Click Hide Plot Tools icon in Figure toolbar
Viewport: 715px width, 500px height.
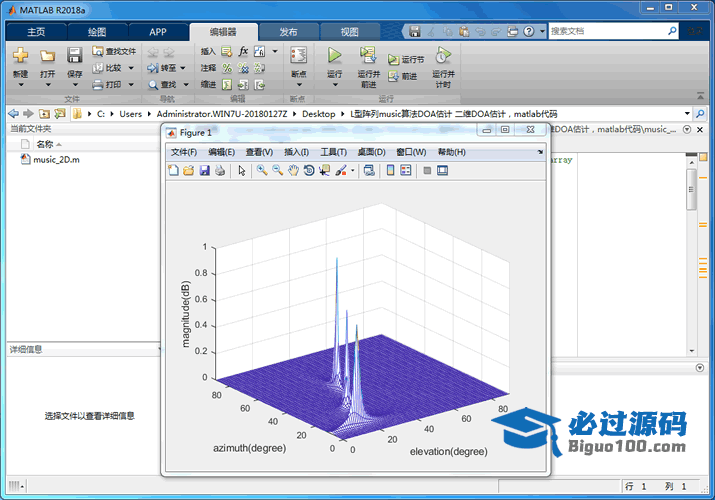coord(427,170)
